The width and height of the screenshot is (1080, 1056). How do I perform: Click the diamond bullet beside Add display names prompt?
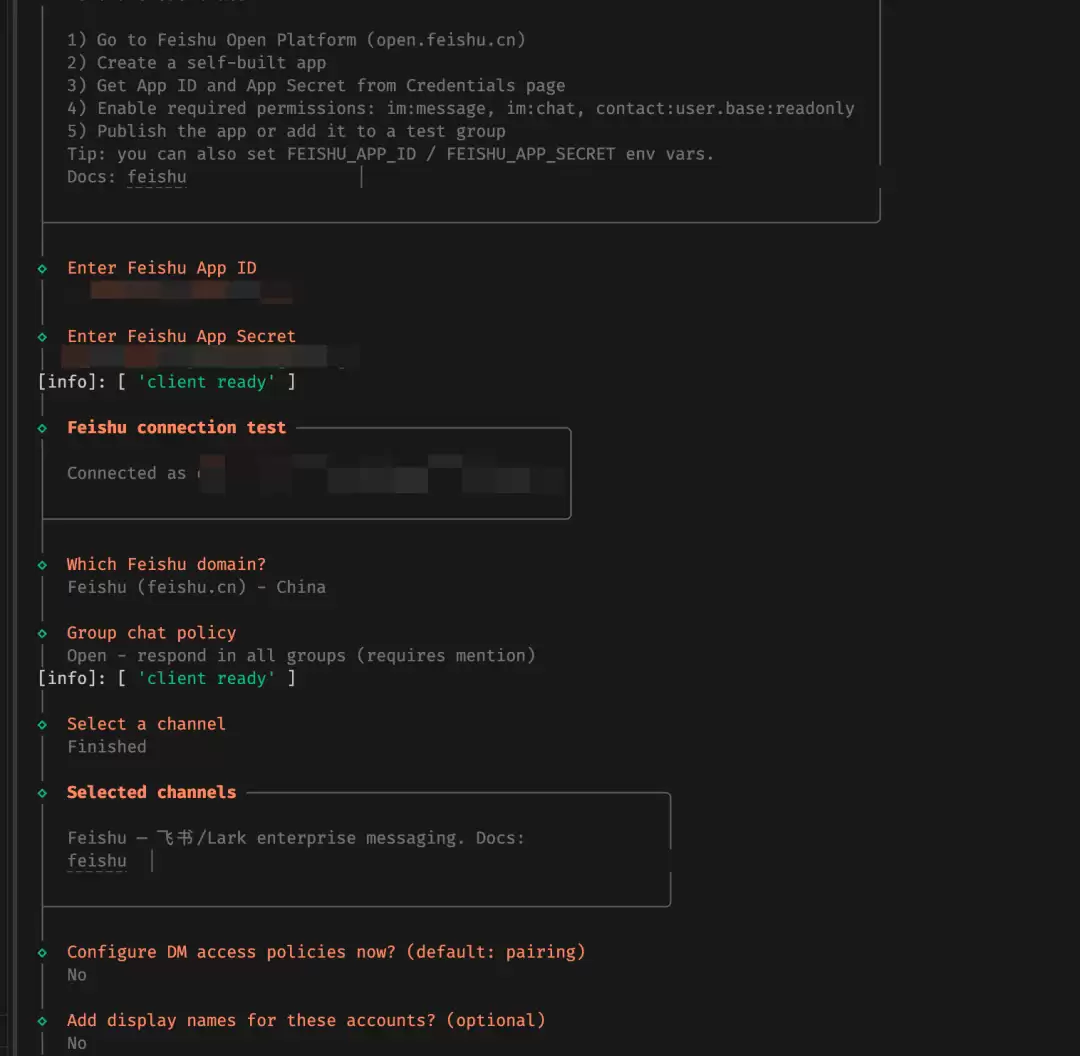tap(42, 1021)
